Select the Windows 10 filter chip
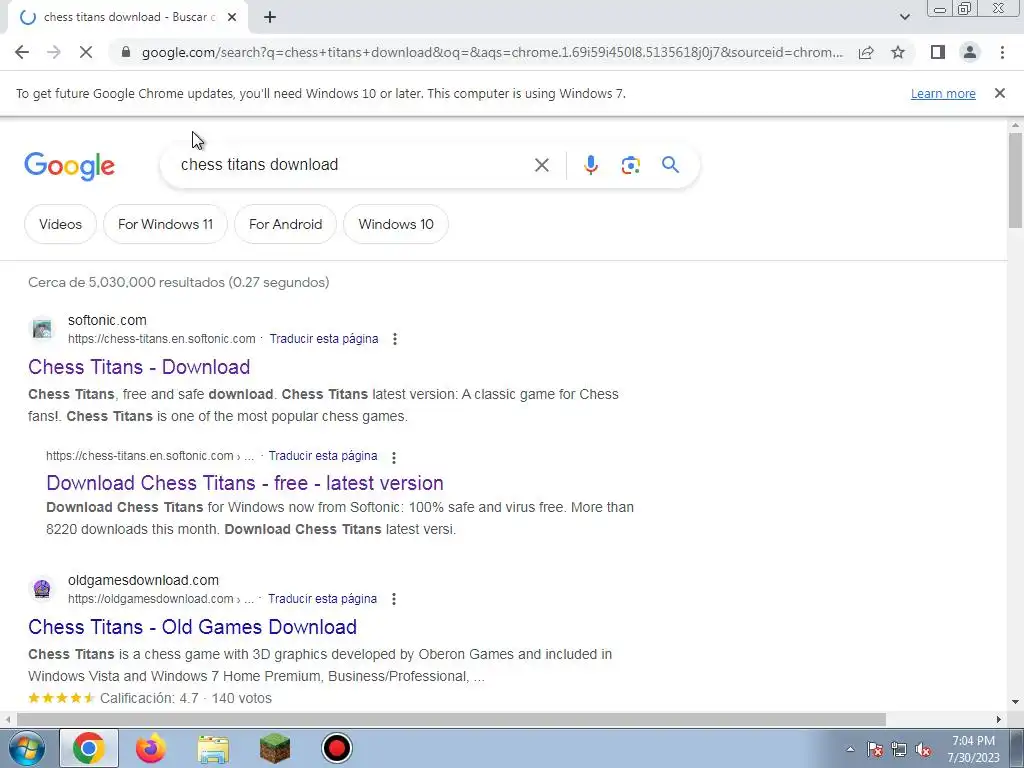Image resolution: width=1024 pixels, height=768 pixels. click(x=396, y=224)
